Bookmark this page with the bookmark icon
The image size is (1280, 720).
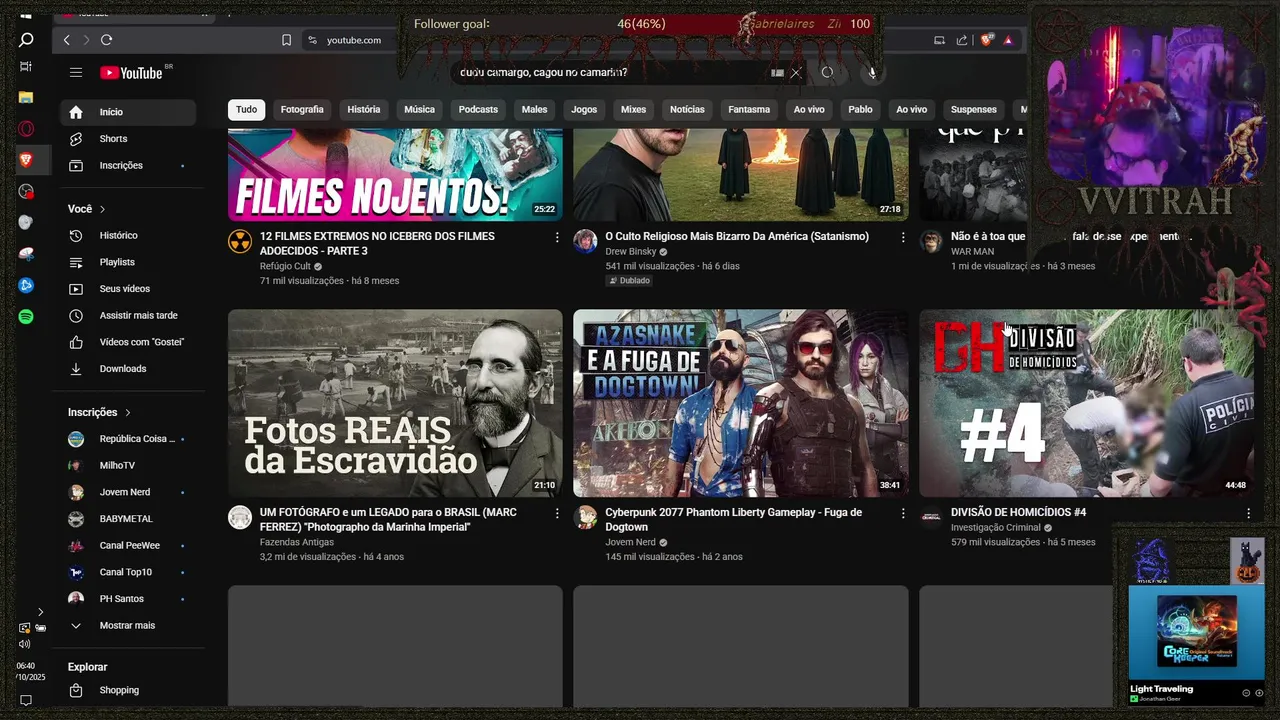pyautogui.click(x=286, y=40)
